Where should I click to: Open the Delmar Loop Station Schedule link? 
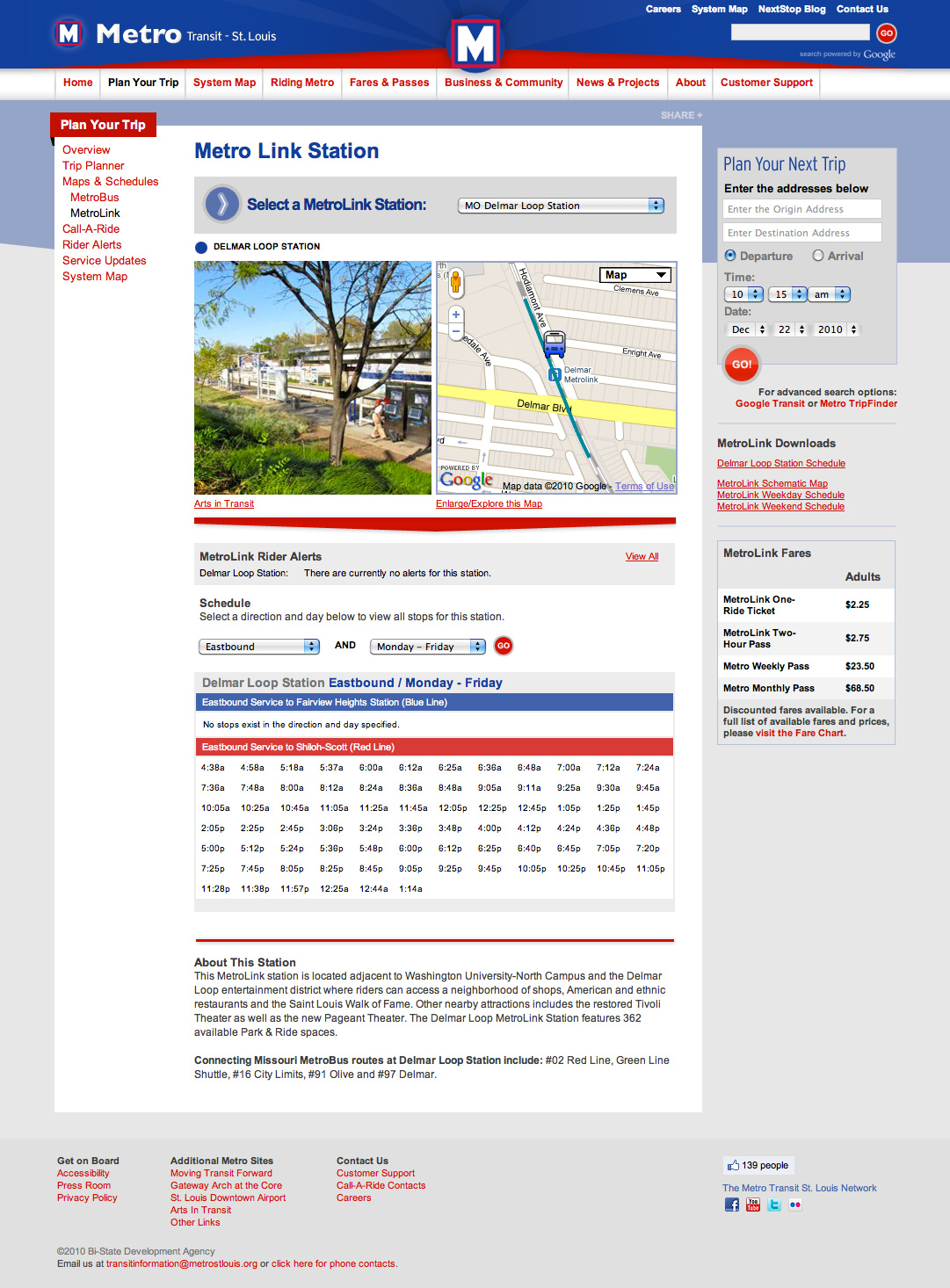tap(780, 463)
